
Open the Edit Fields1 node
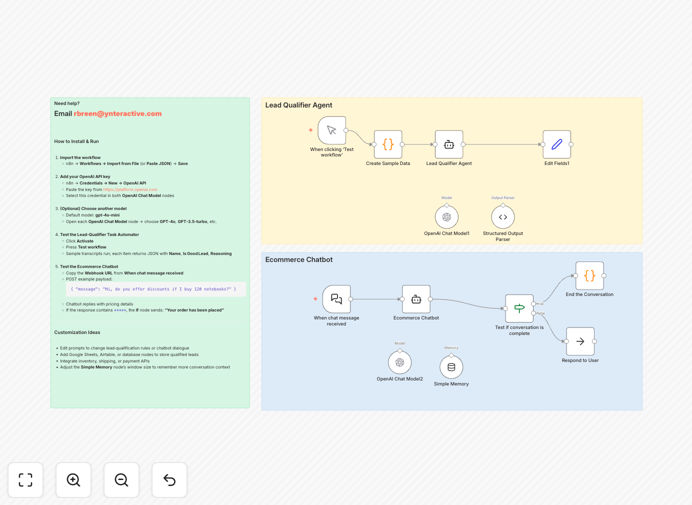557,144
